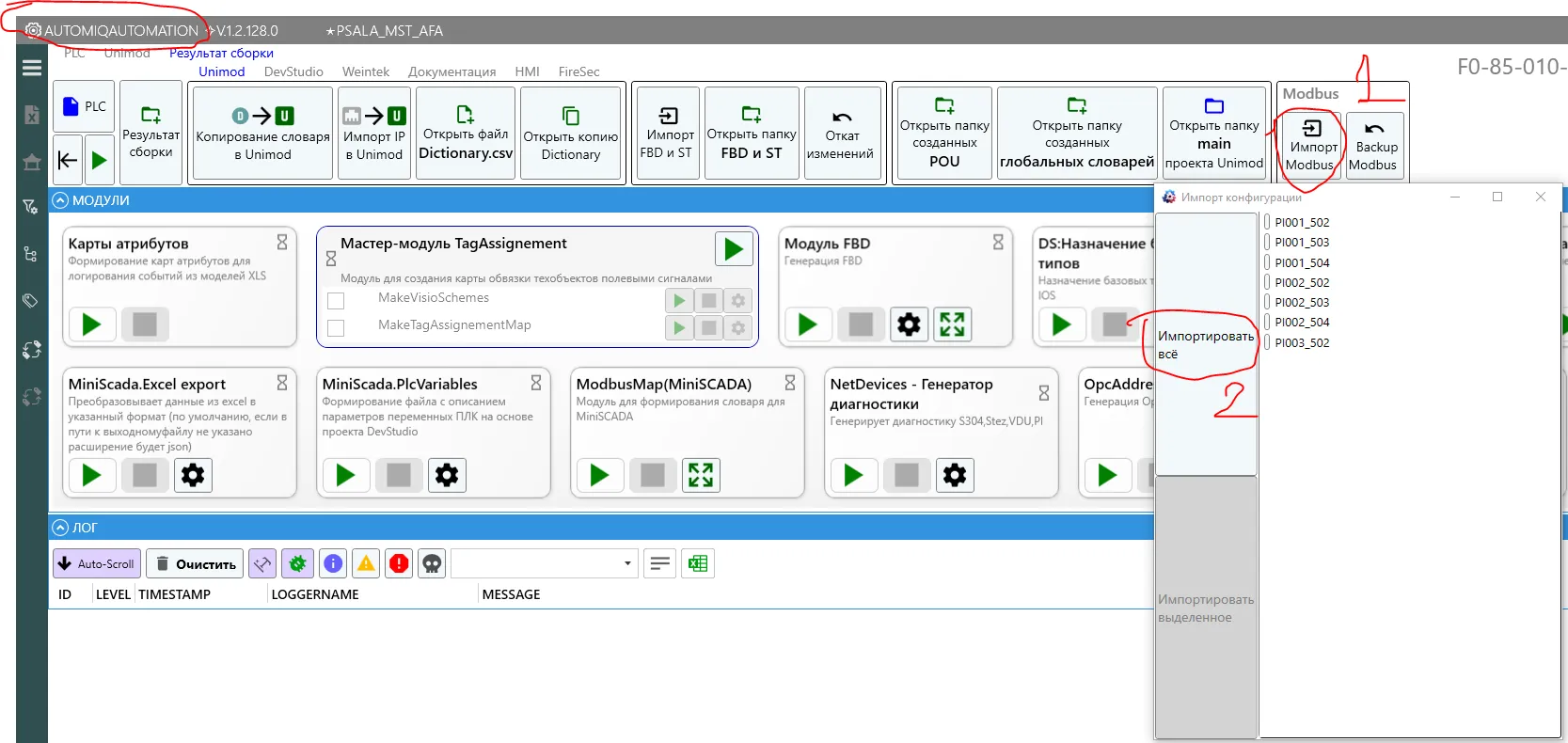
Task: Select the HMI sub-tab
Action: click(527, 71)
